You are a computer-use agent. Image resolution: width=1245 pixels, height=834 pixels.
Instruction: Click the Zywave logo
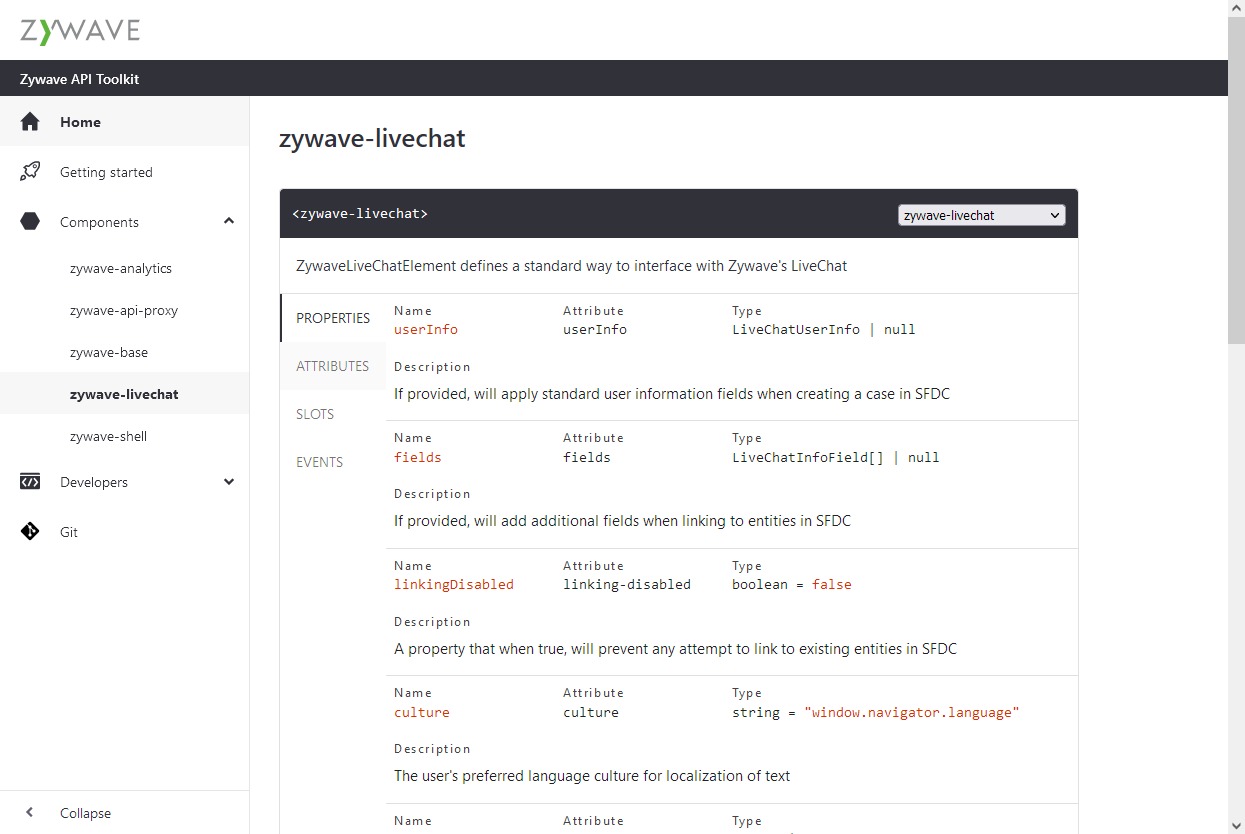tap(80, 30)
